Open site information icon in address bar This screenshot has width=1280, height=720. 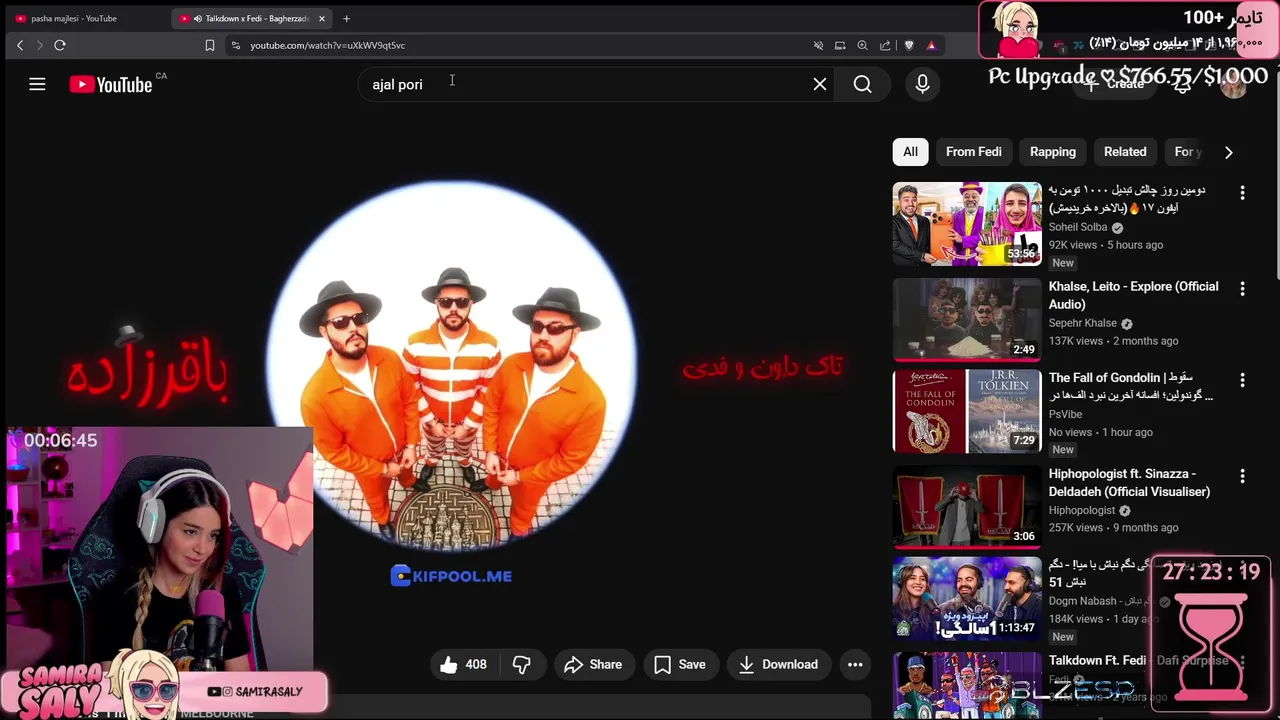pos(236,45)
